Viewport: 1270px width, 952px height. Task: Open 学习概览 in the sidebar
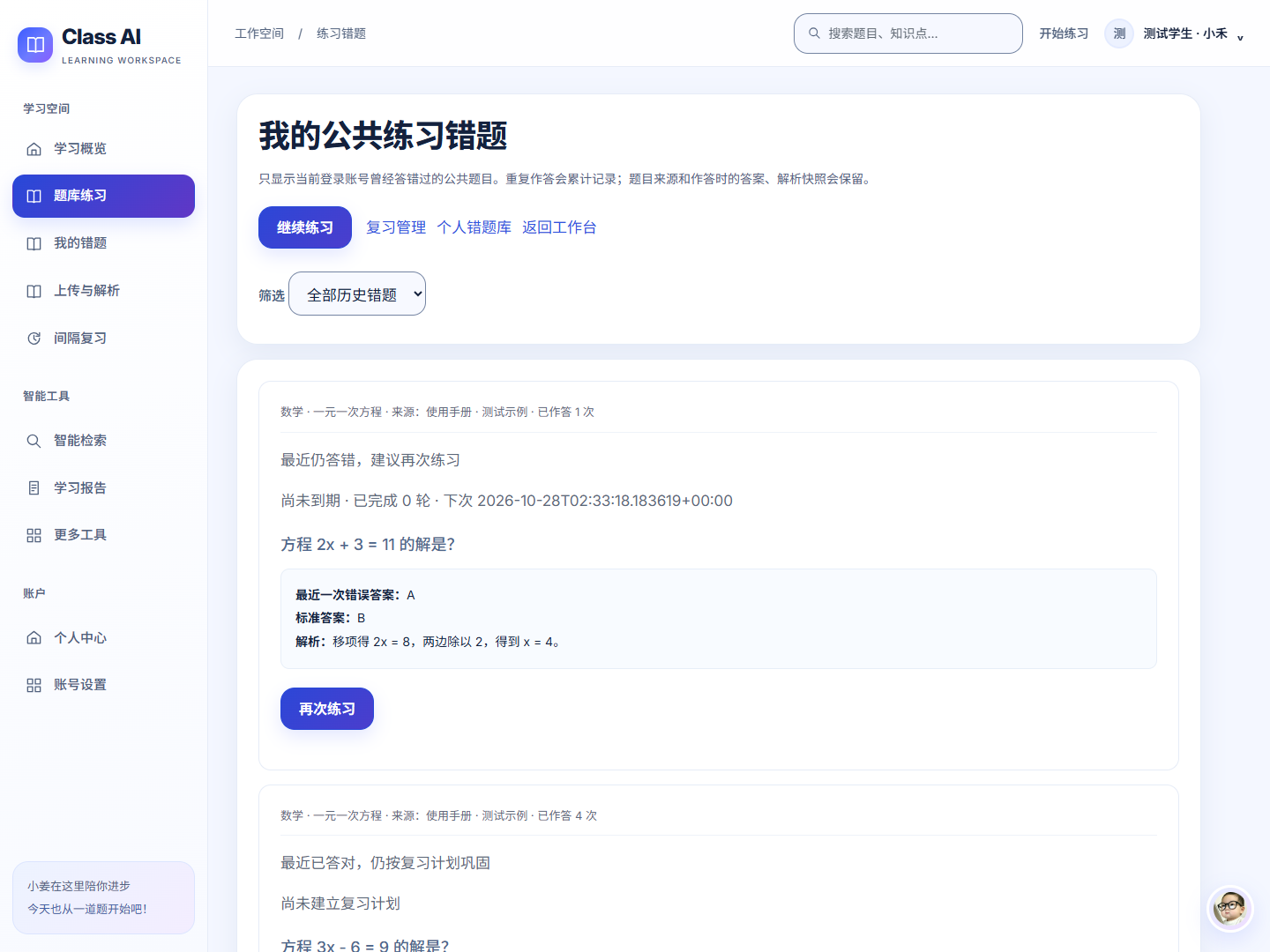[x=103, y=149]
